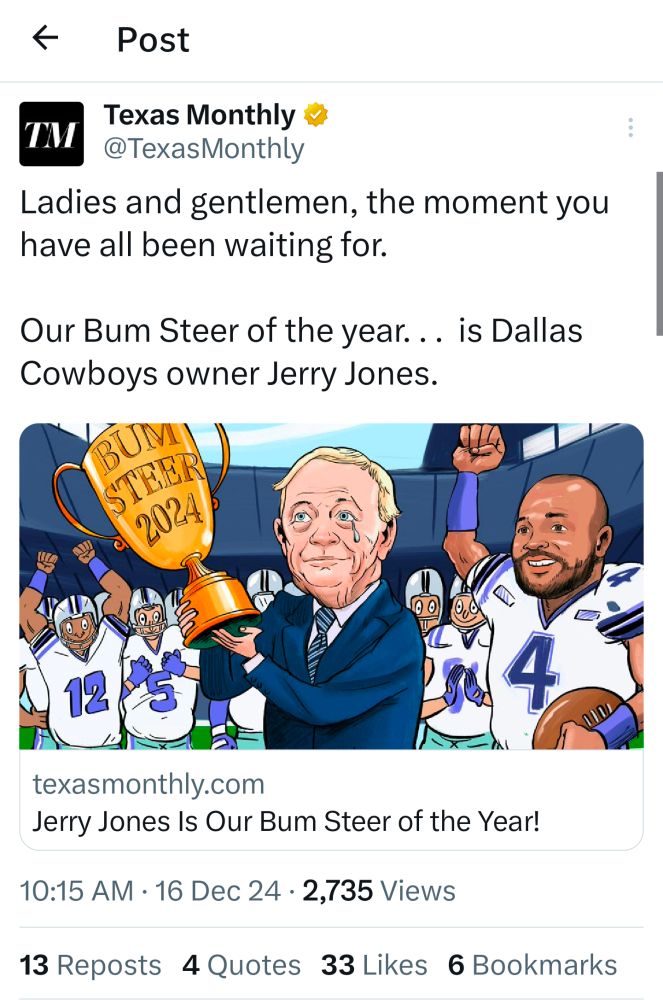663x1000 pixels.
Task: Open the texasmonthly.com link domain
Action: [x=149, y=784]
